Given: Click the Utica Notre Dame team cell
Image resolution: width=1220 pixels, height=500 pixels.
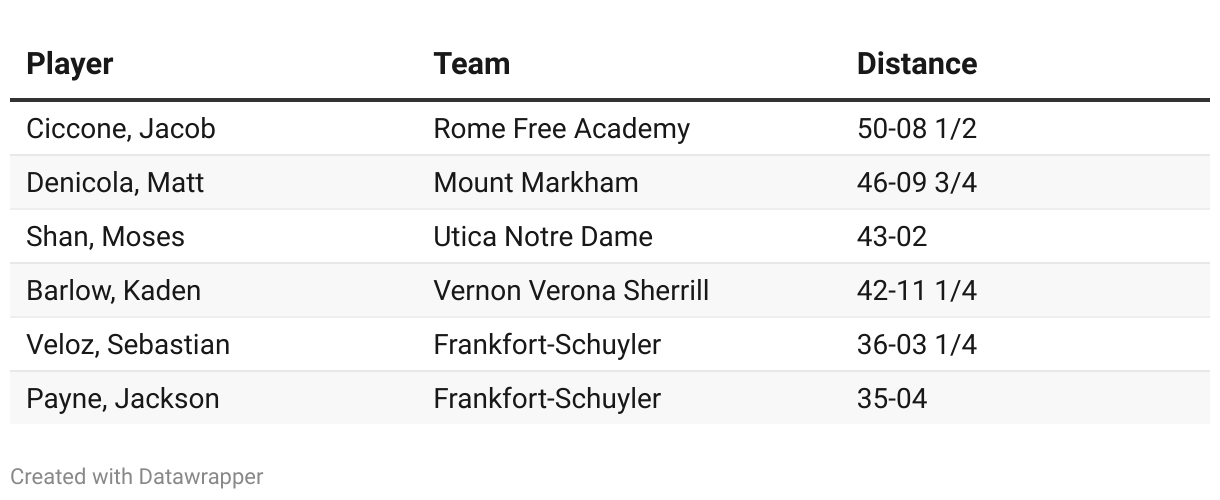Looking at the screenshot, I should [543, 237].
